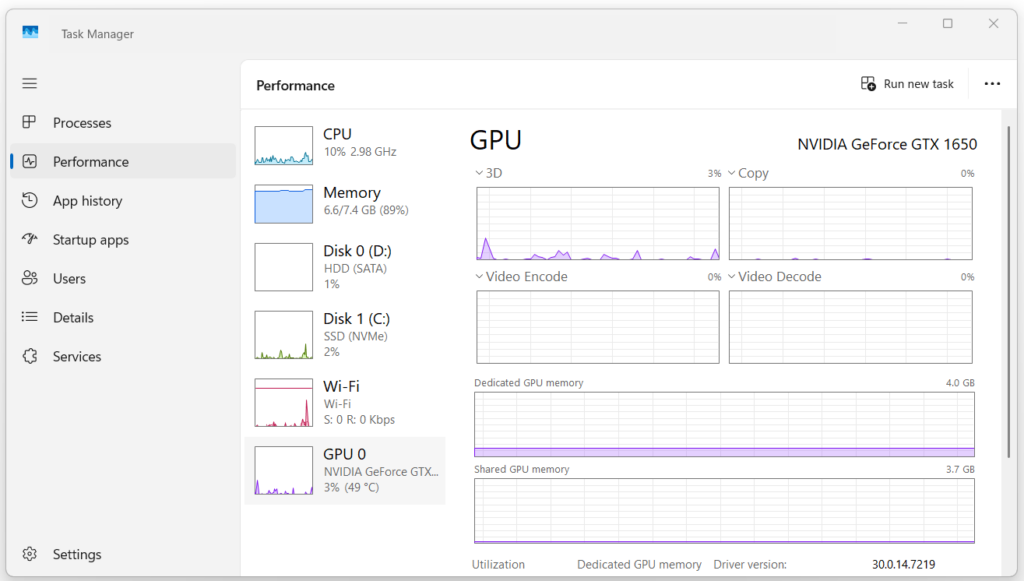1024x581 pixels.
Task: Click the driver version 30.0.14.7219 value
Action: click(903, 565)
